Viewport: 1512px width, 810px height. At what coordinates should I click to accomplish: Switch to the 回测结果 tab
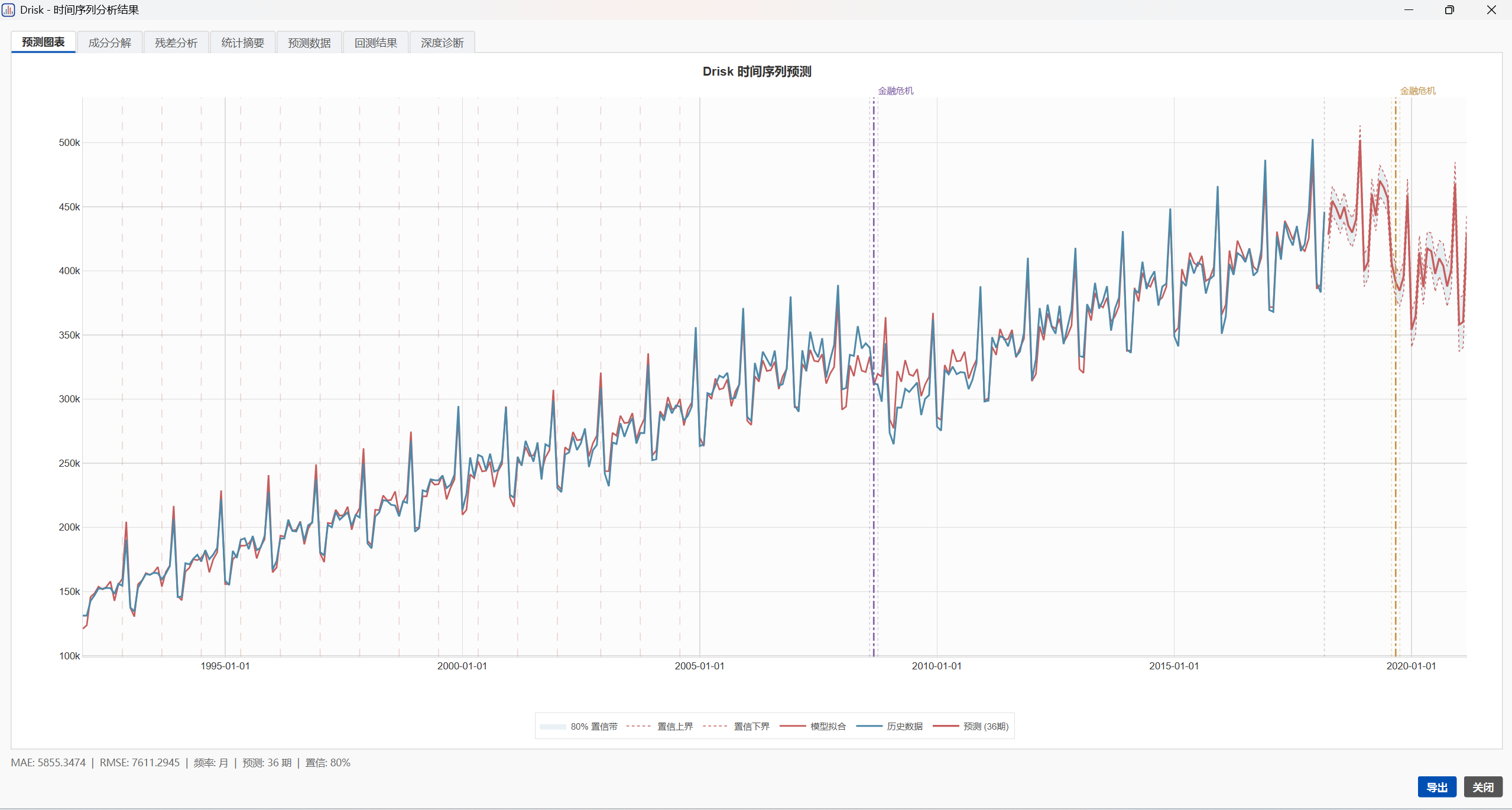376,43
